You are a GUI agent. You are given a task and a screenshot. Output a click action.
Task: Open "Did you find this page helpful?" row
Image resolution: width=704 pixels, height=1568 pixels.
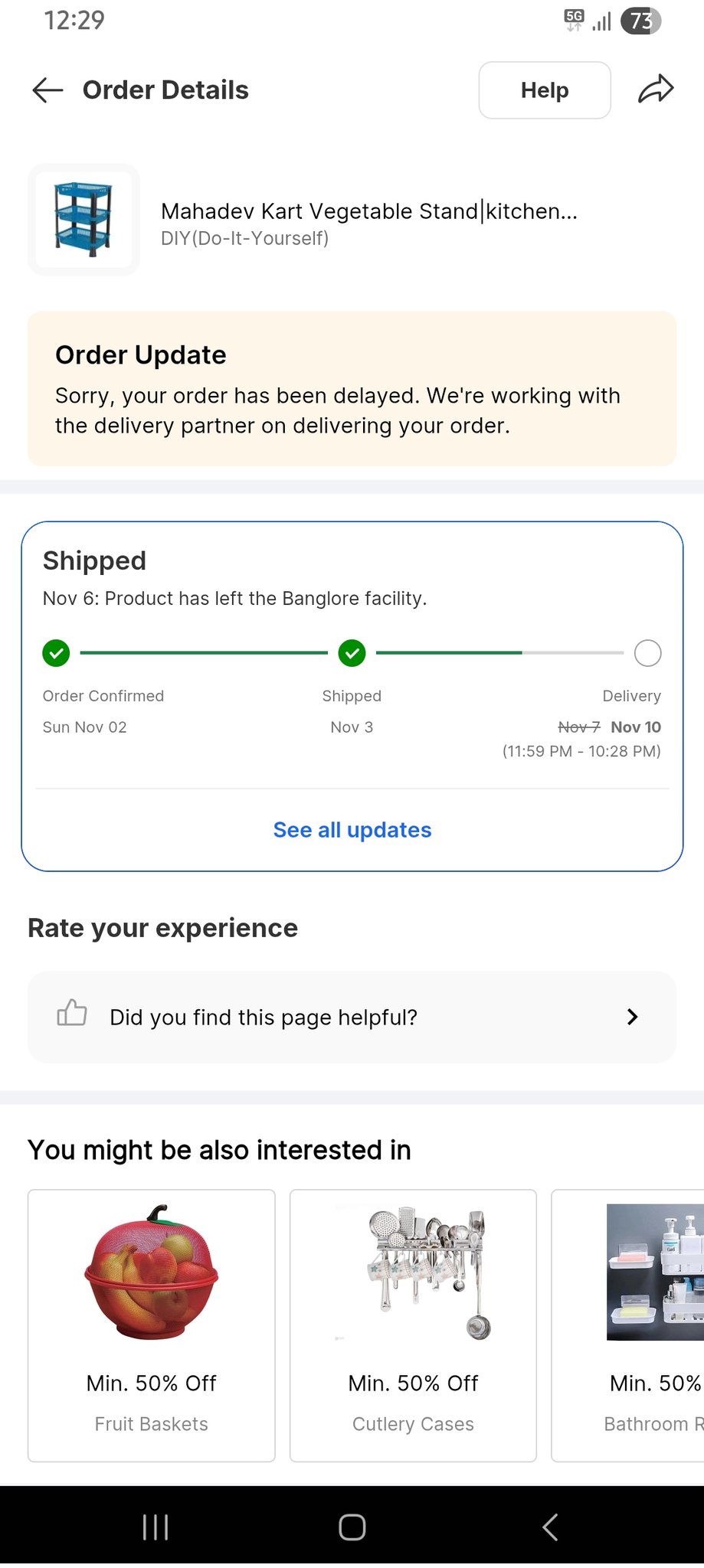(x=306, y=1017)
